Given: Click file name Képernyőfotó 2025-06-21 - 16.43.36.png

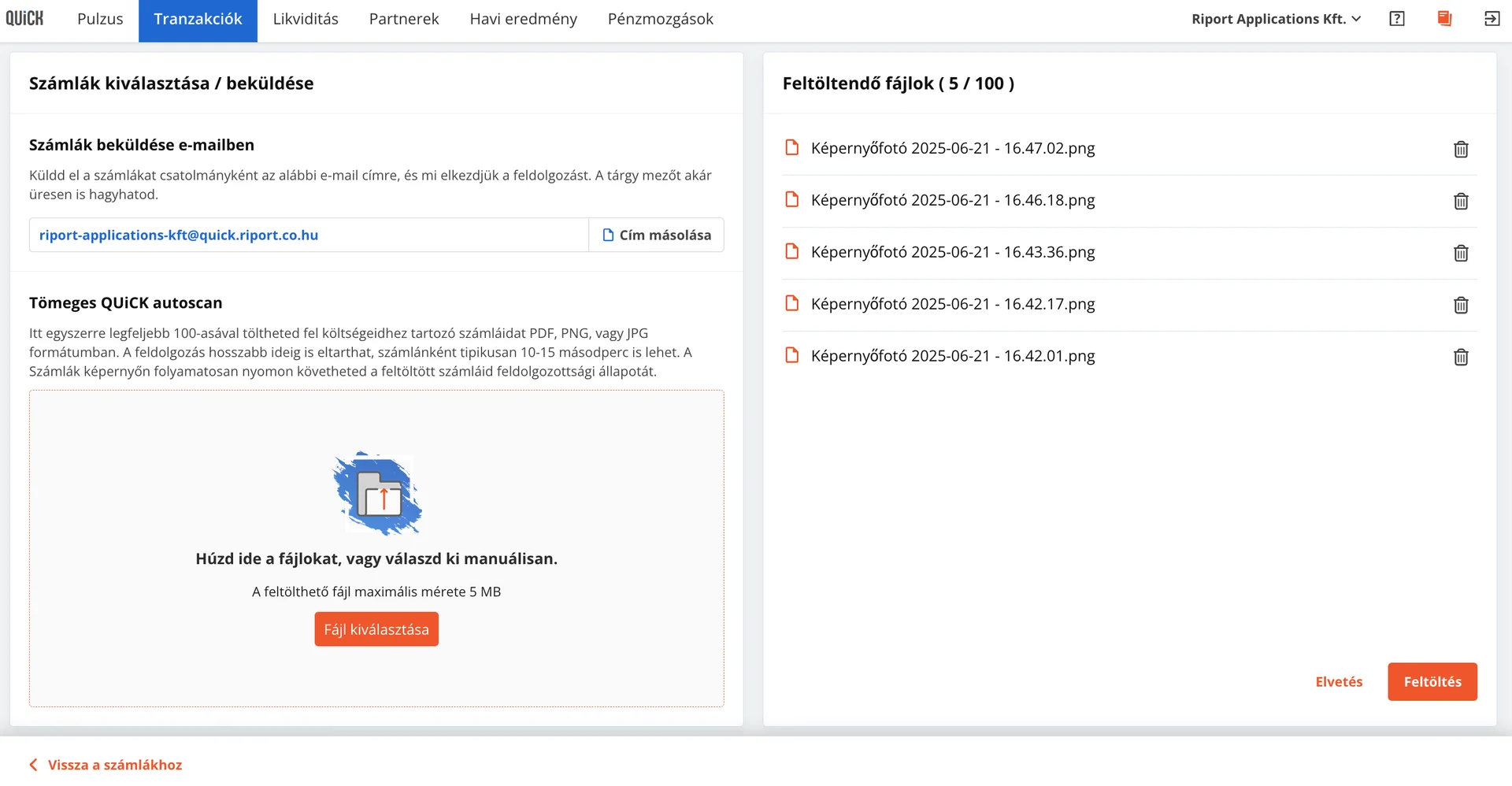Looking at the screenshot, I should point(953,252).
